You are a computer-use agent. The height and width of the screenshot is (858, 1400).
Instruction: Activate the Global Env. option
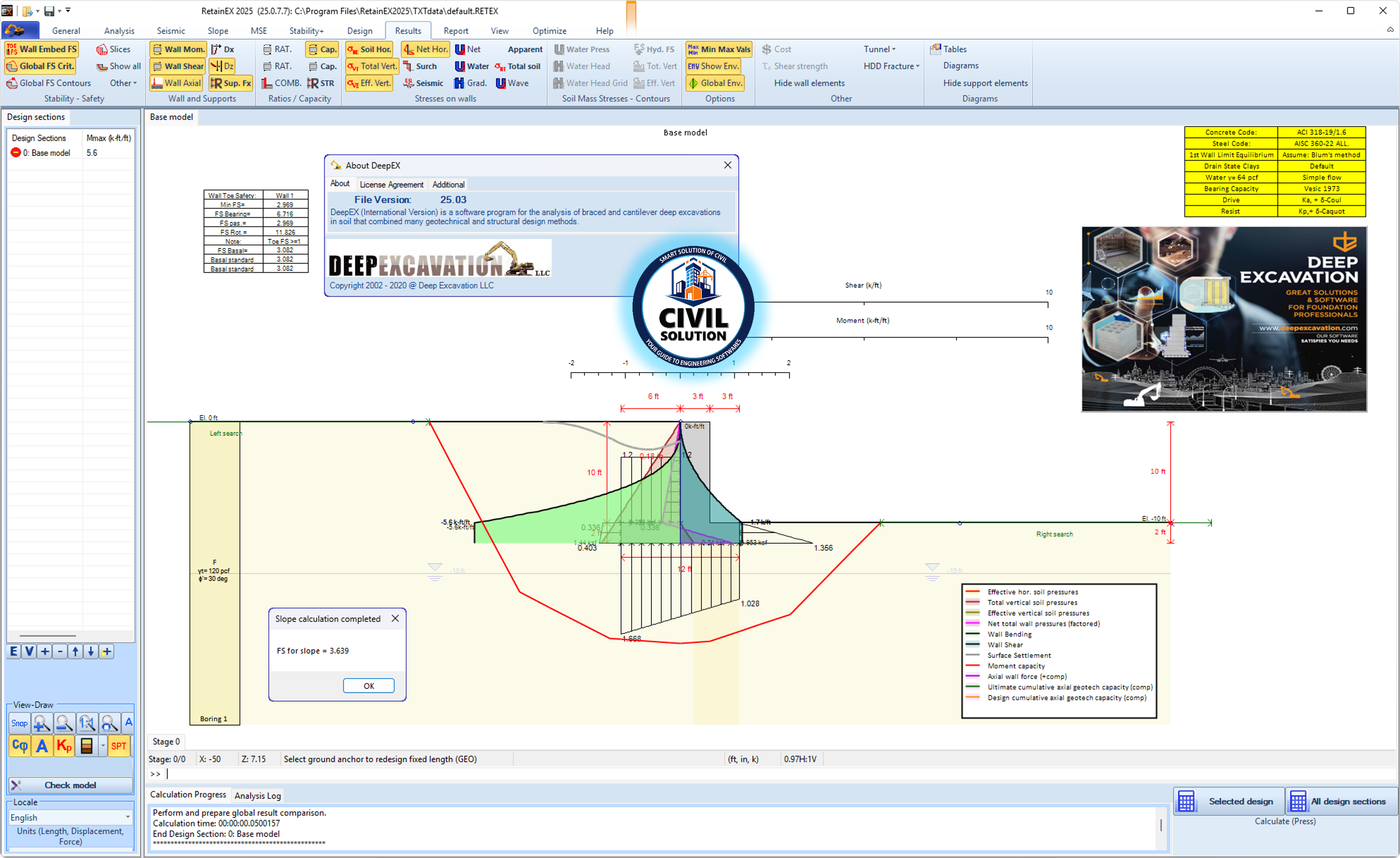click(715, 82)
